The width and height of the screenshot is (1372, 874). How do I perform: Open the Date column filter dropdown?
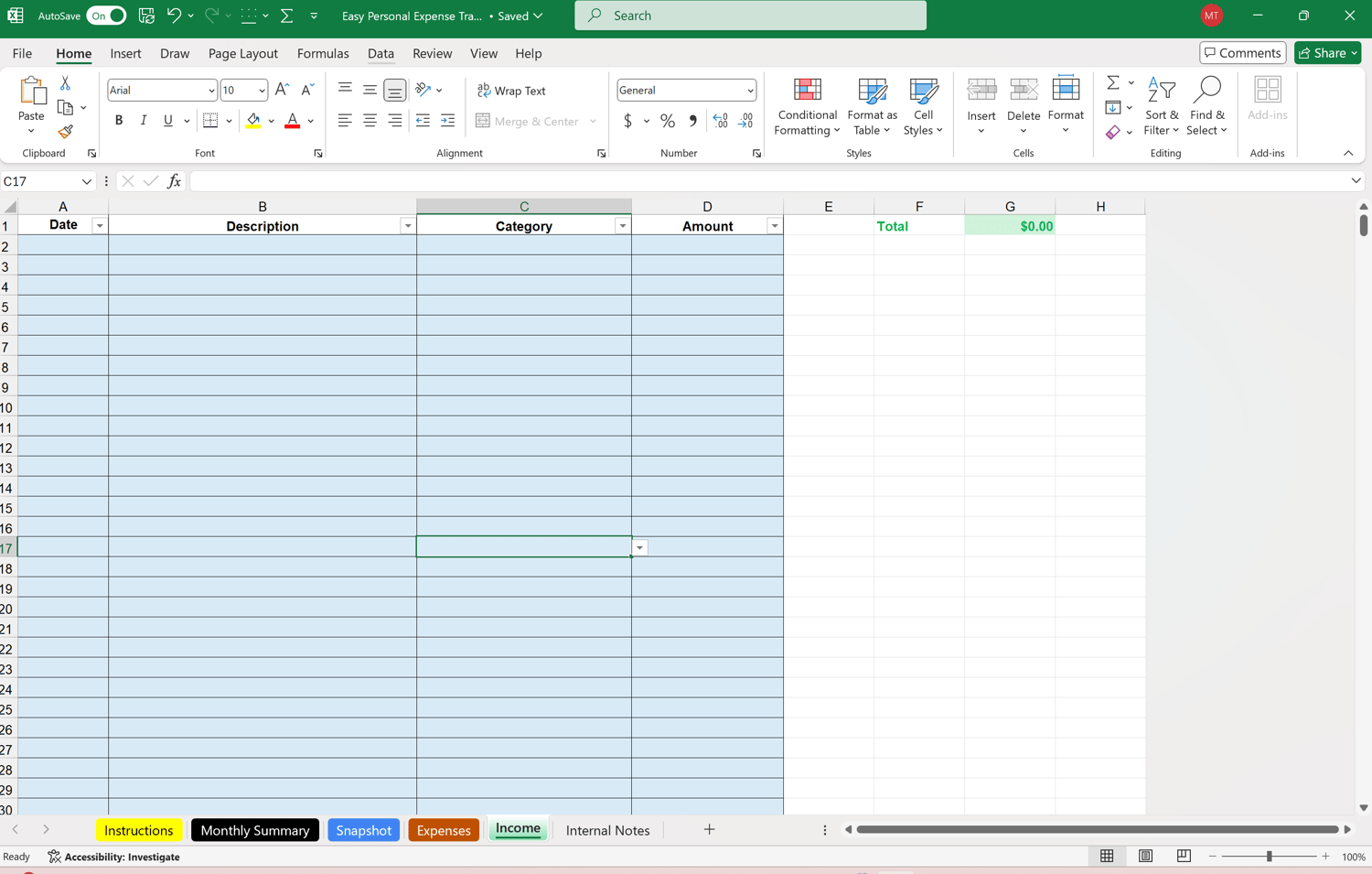point(100,226)
